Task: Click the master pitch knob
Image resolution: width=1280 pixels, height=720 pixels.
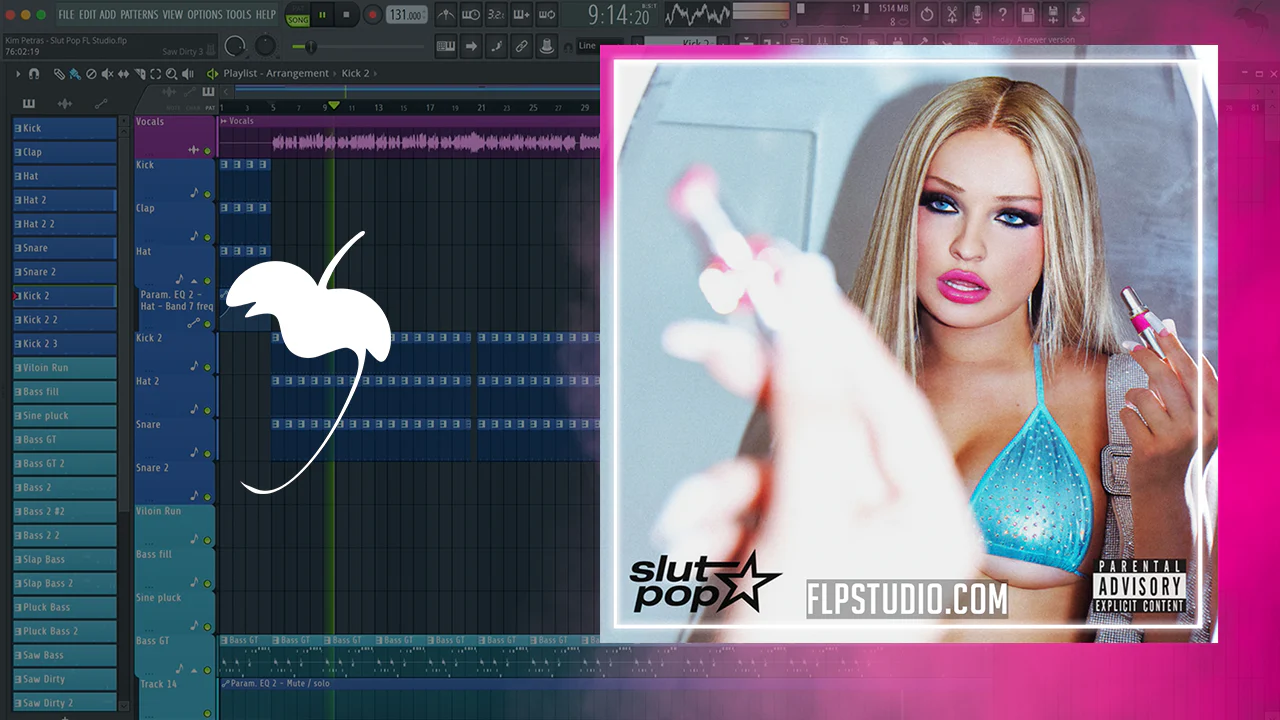Action: coord(266,46)
